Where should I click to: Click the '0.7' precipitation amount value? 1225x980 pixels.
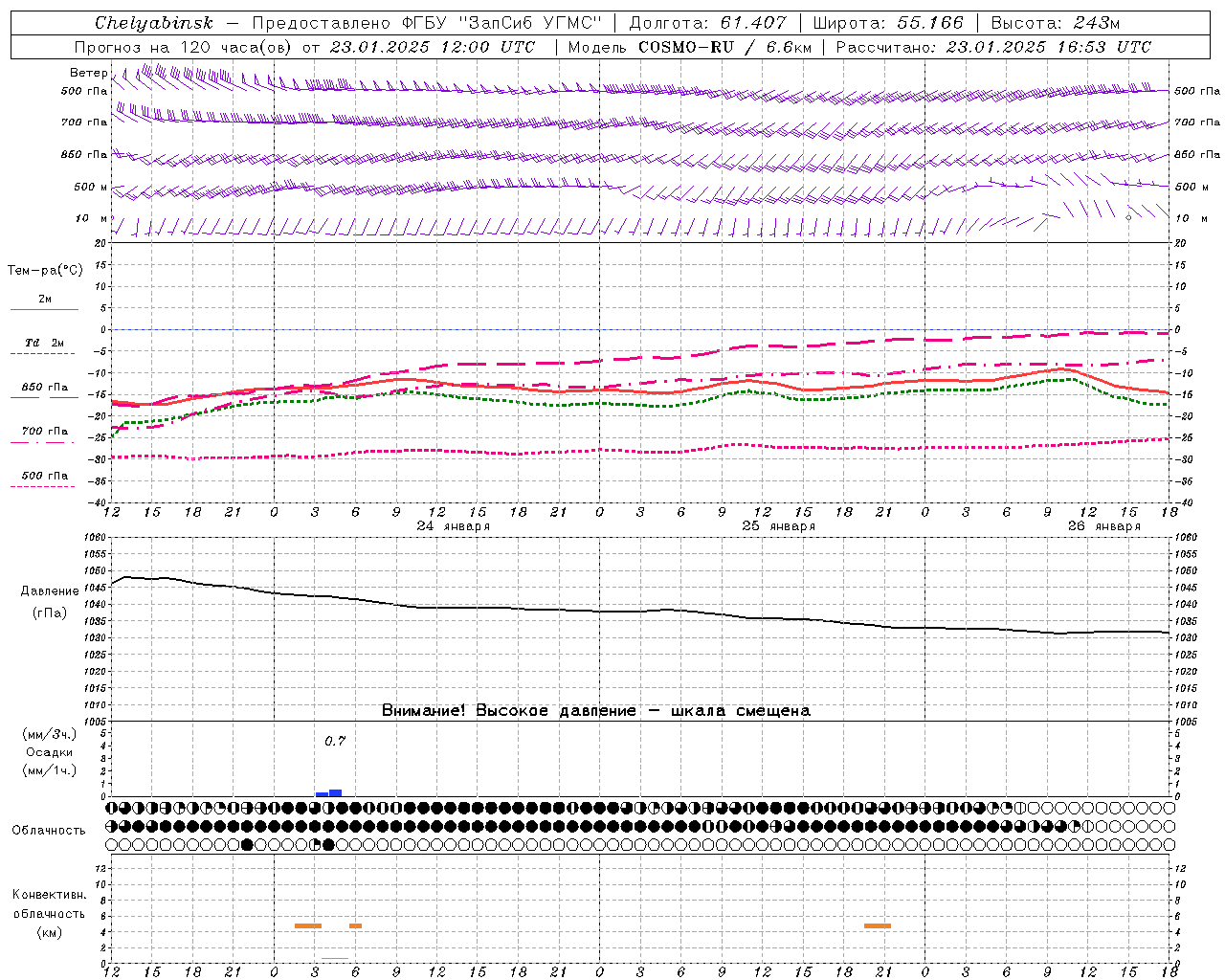tap(334, 741)
